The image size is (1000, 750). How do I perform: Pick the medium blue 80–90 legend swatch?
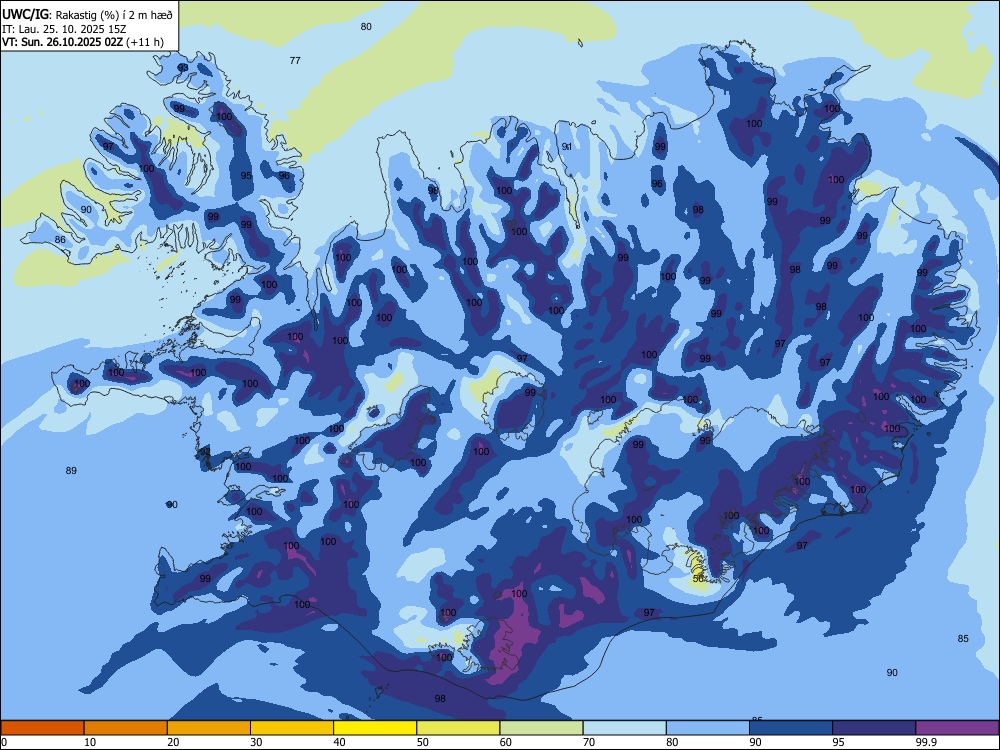708,728
